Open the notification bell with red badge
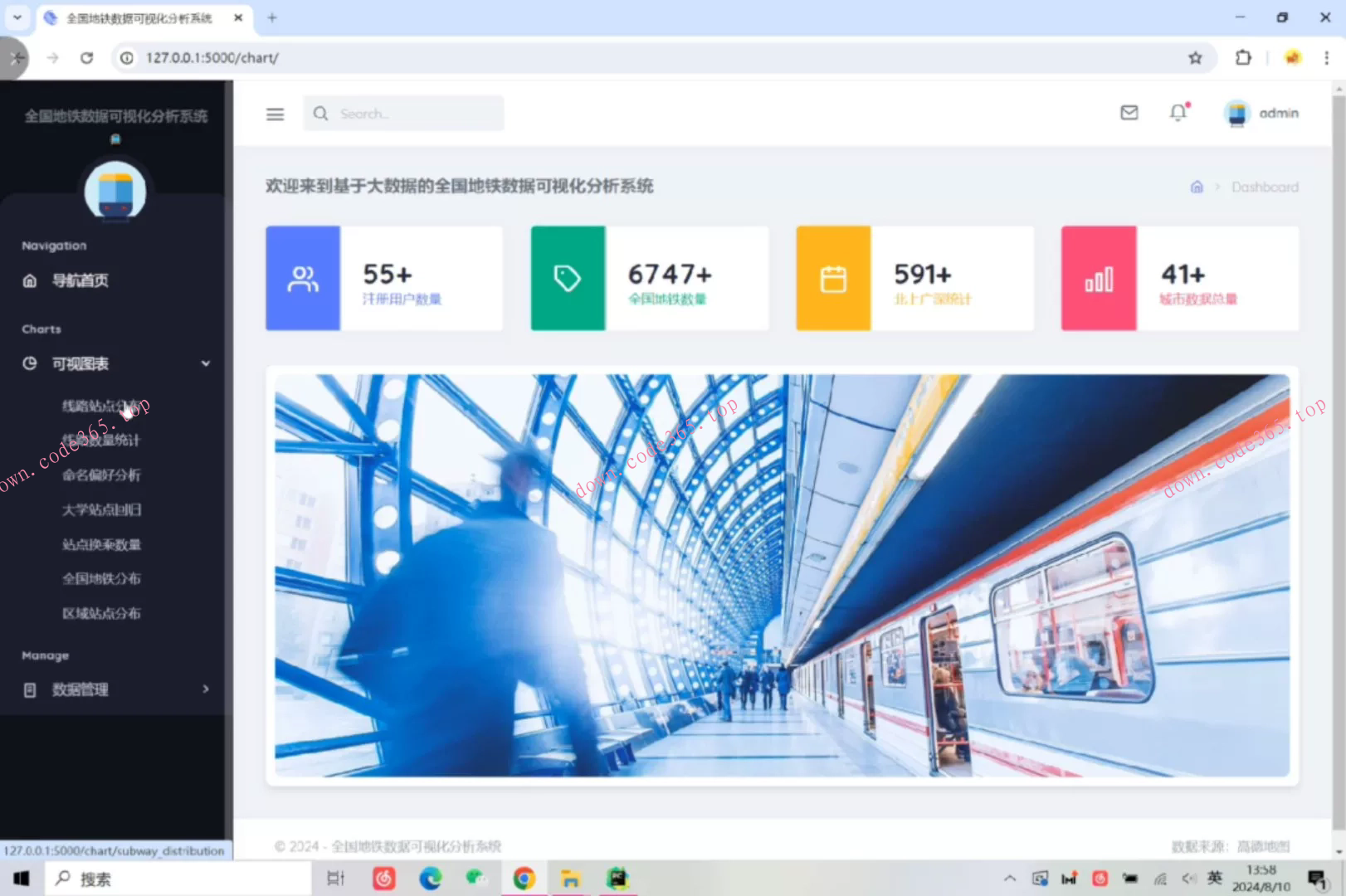 click(x=1178, y=113)
